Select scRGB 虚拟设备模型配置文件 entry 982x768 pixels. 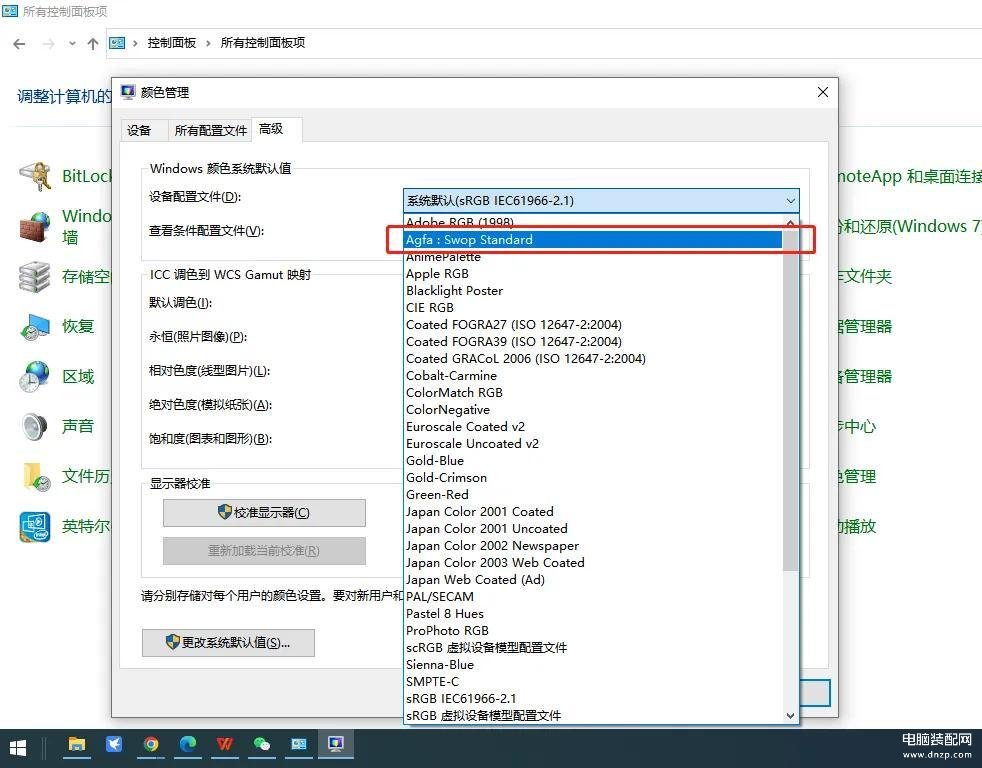coord(594,648)
